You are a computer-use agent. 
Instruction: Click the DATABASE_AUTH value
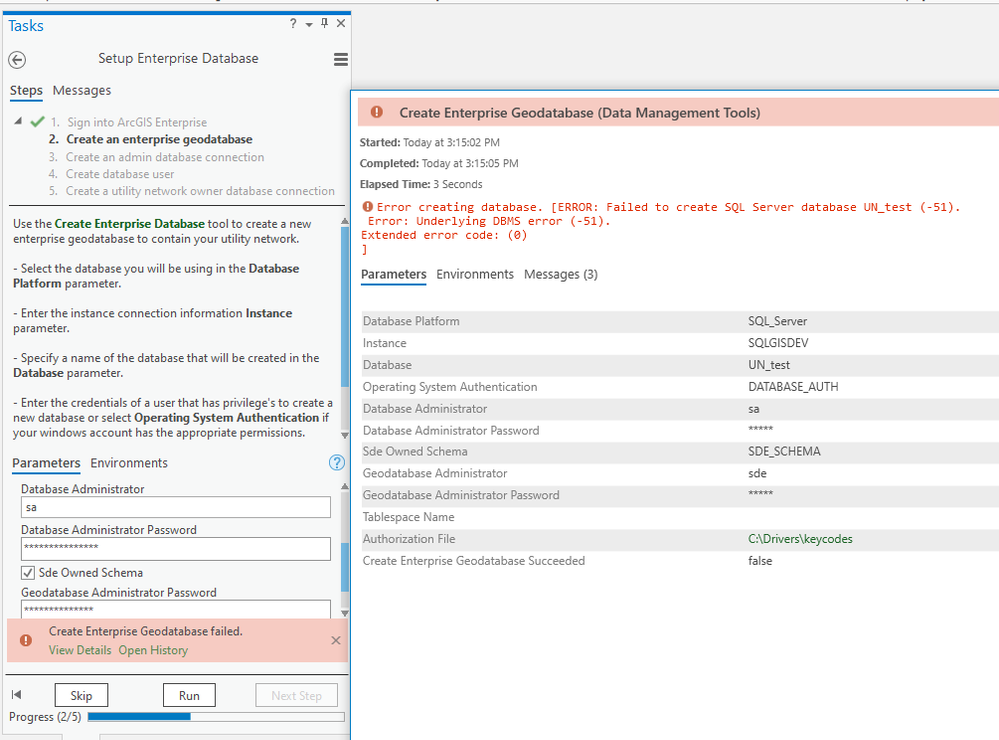point(793,386)
